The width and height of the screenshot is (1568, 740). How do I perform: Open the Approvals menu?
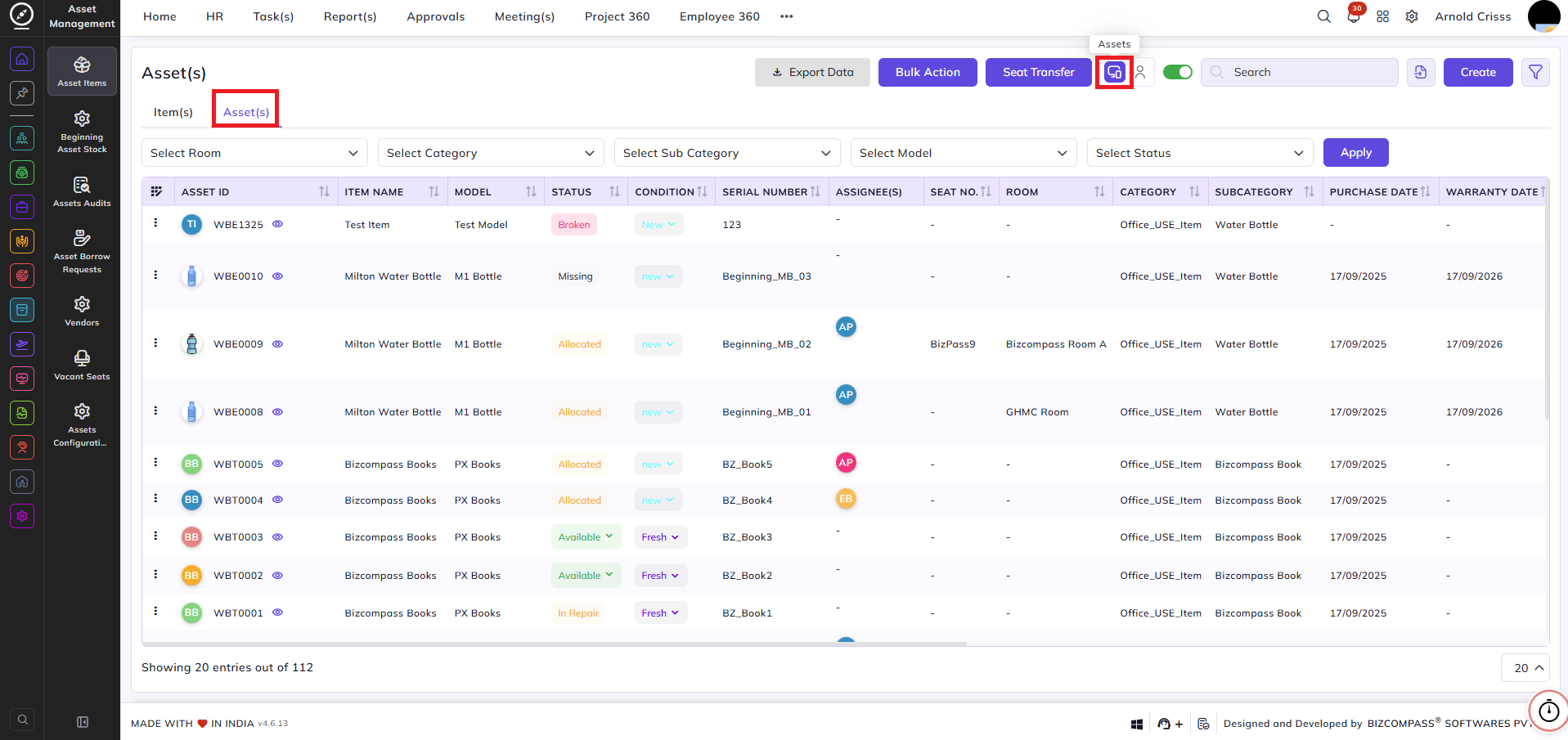tap(436, 16)
